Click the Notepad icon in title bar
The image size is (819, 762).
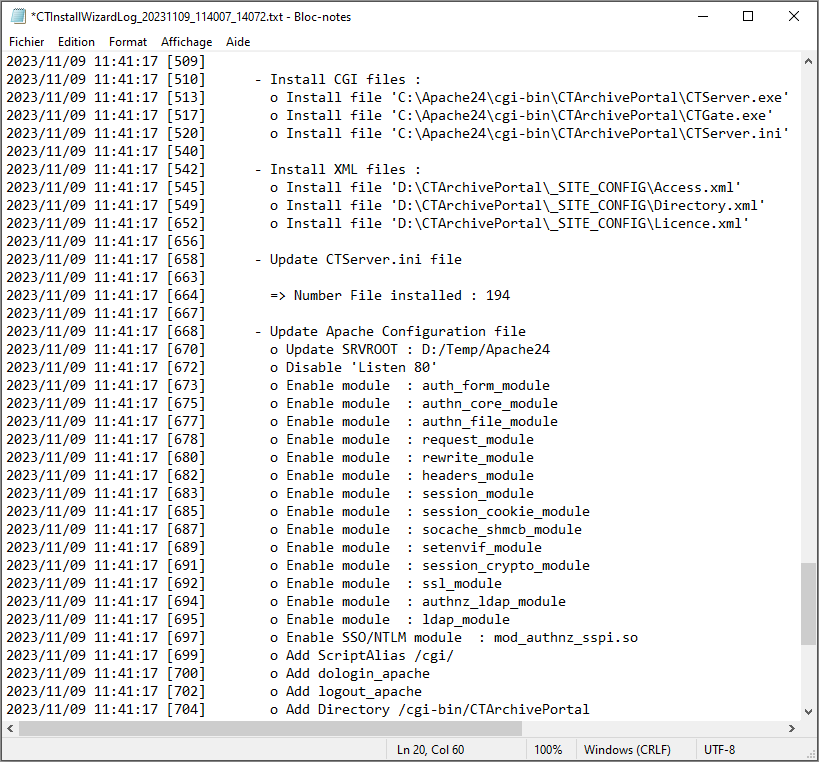[x=18, y=17]
